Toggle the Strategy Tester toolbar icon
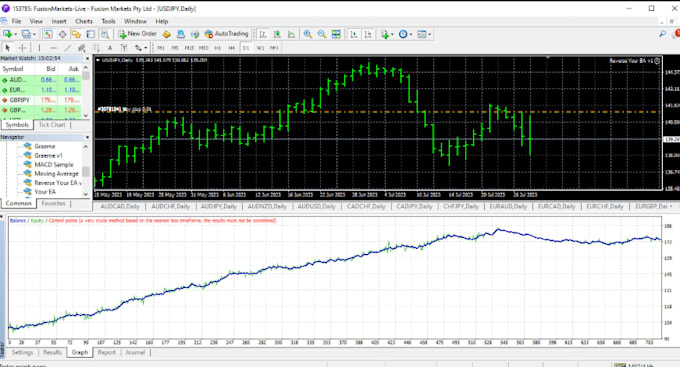The width and height of the screenshot is (680, 367). (x=105, y=34)
